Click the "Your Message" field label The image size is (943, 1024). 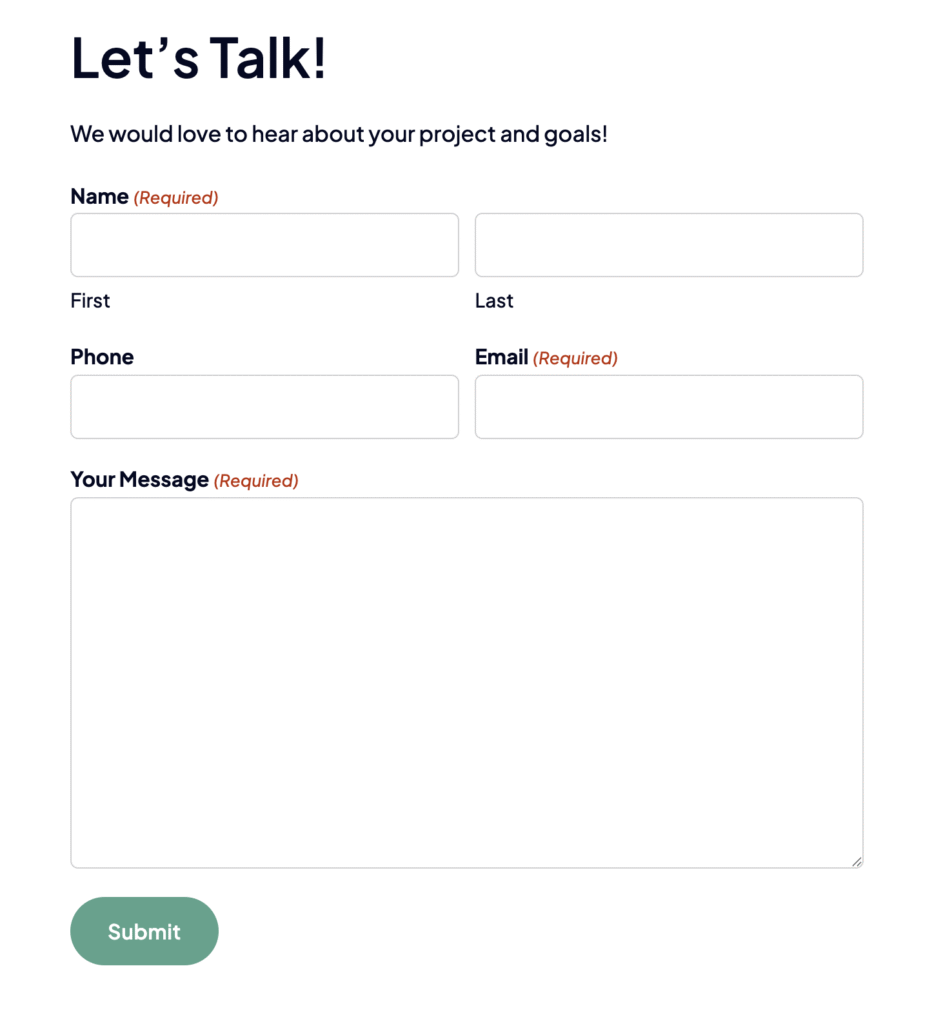point(139,480)
